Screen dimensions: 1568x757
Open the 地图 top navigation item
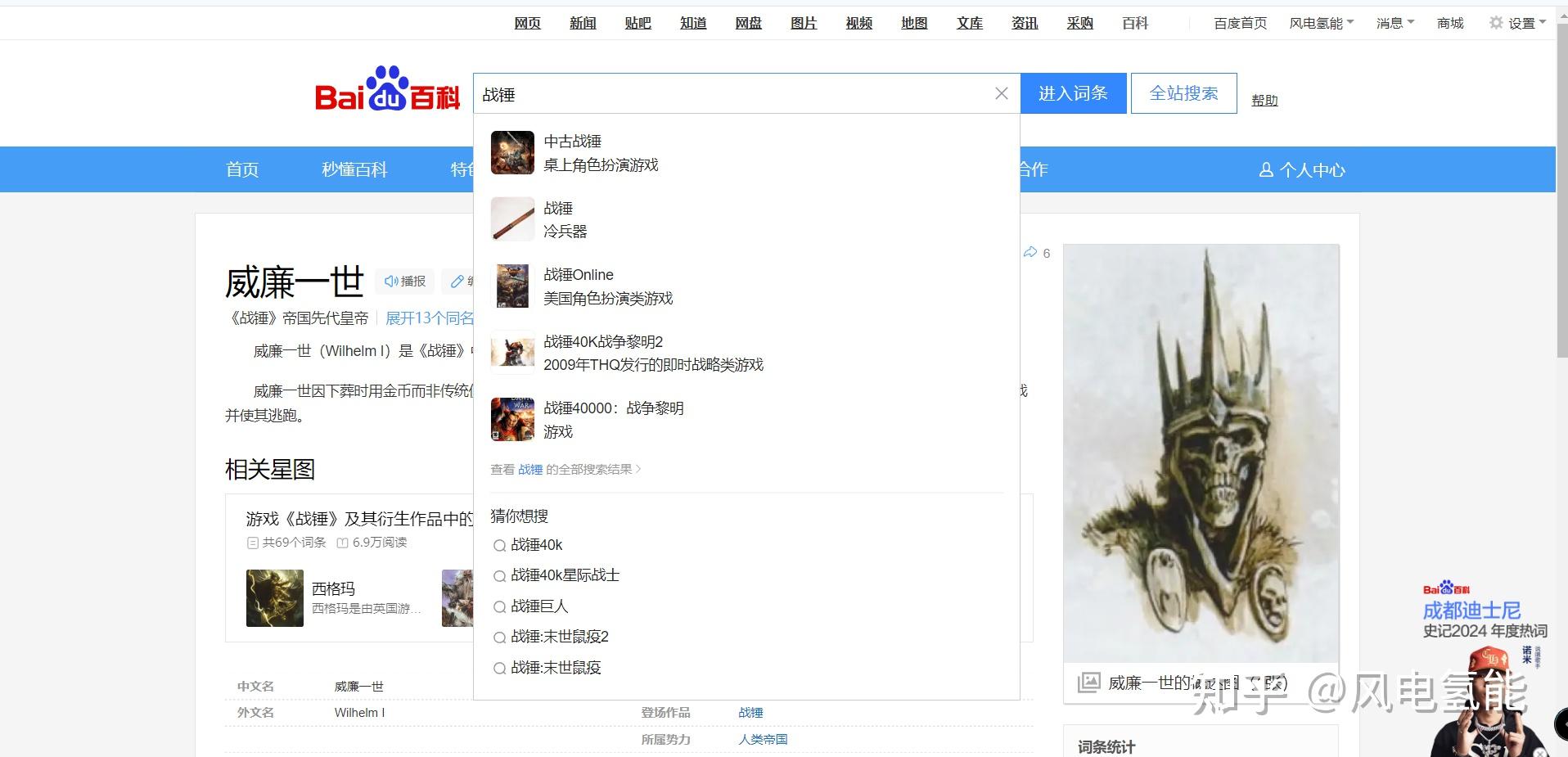[914, 23]
